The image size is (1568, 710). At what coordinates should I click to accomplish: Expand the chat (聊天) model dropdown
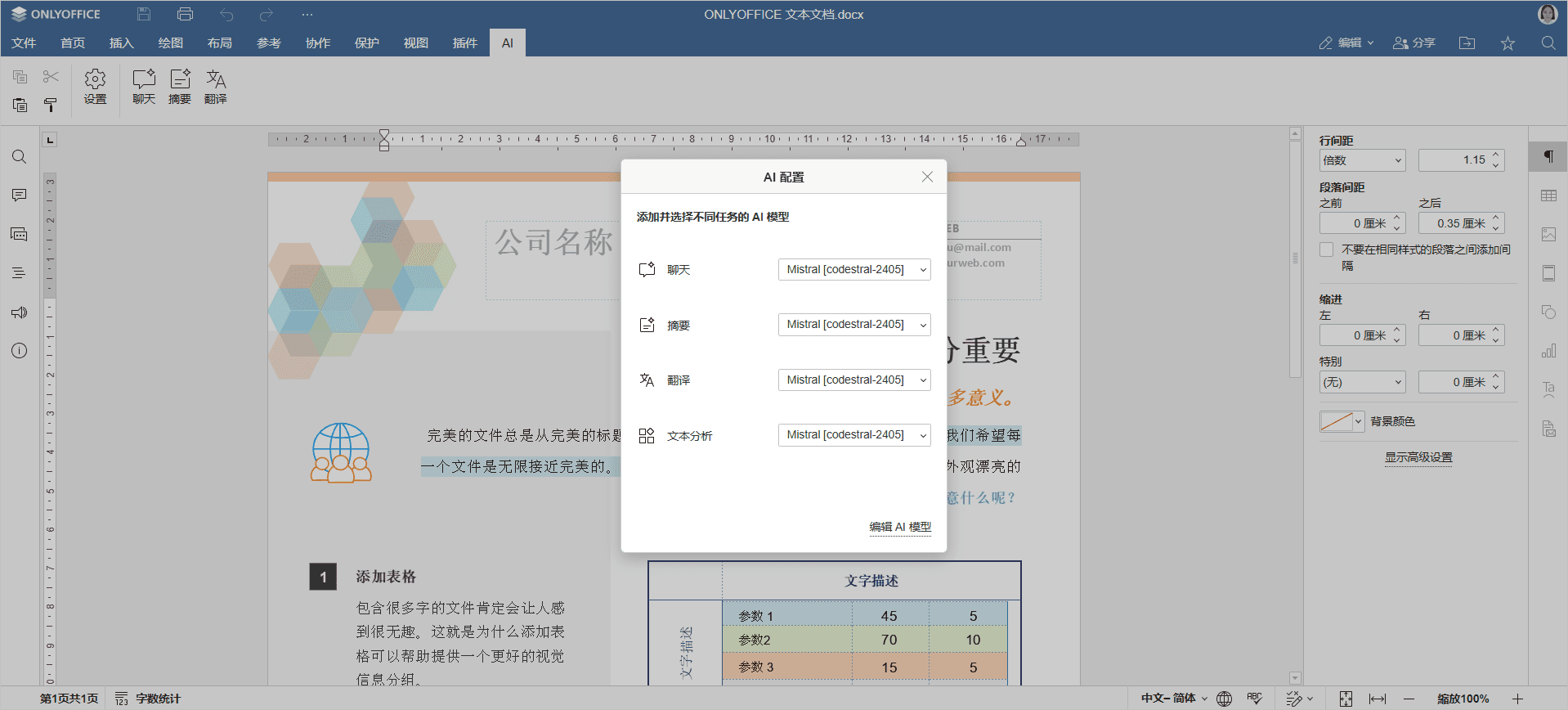point(854,269)
